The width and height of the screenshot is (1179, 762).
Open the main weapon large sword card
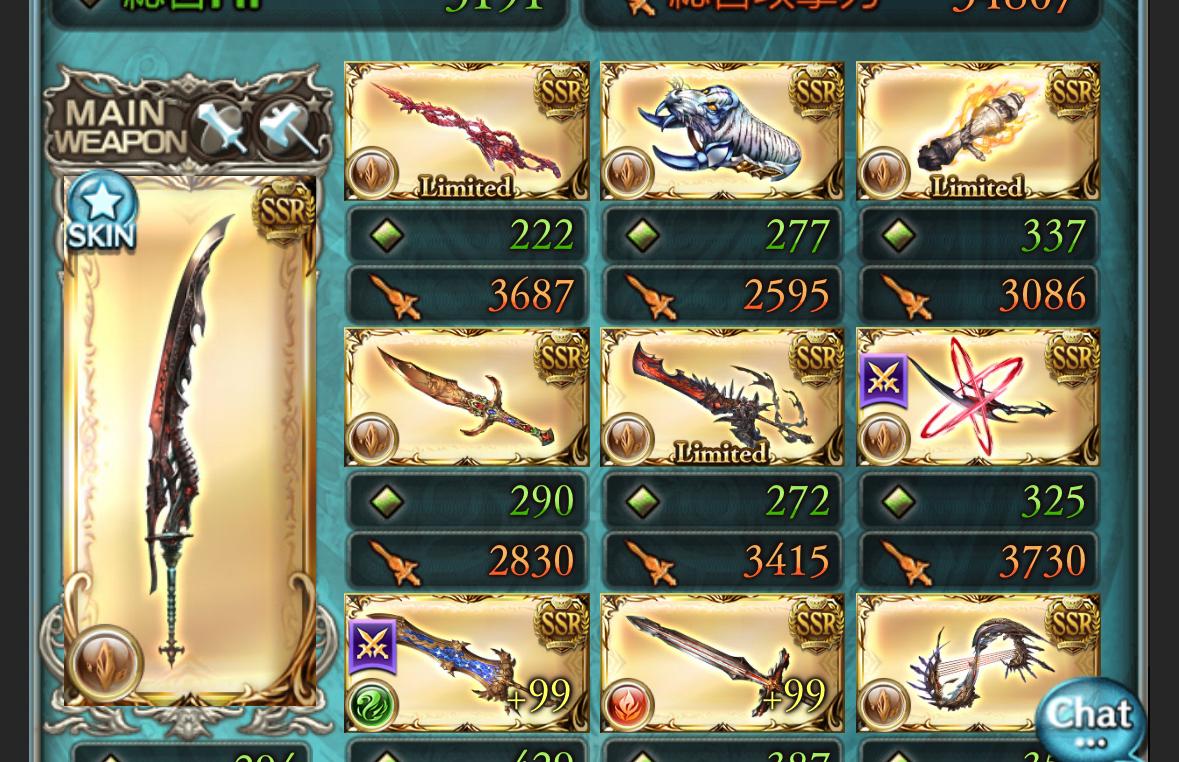coord(189,441)
